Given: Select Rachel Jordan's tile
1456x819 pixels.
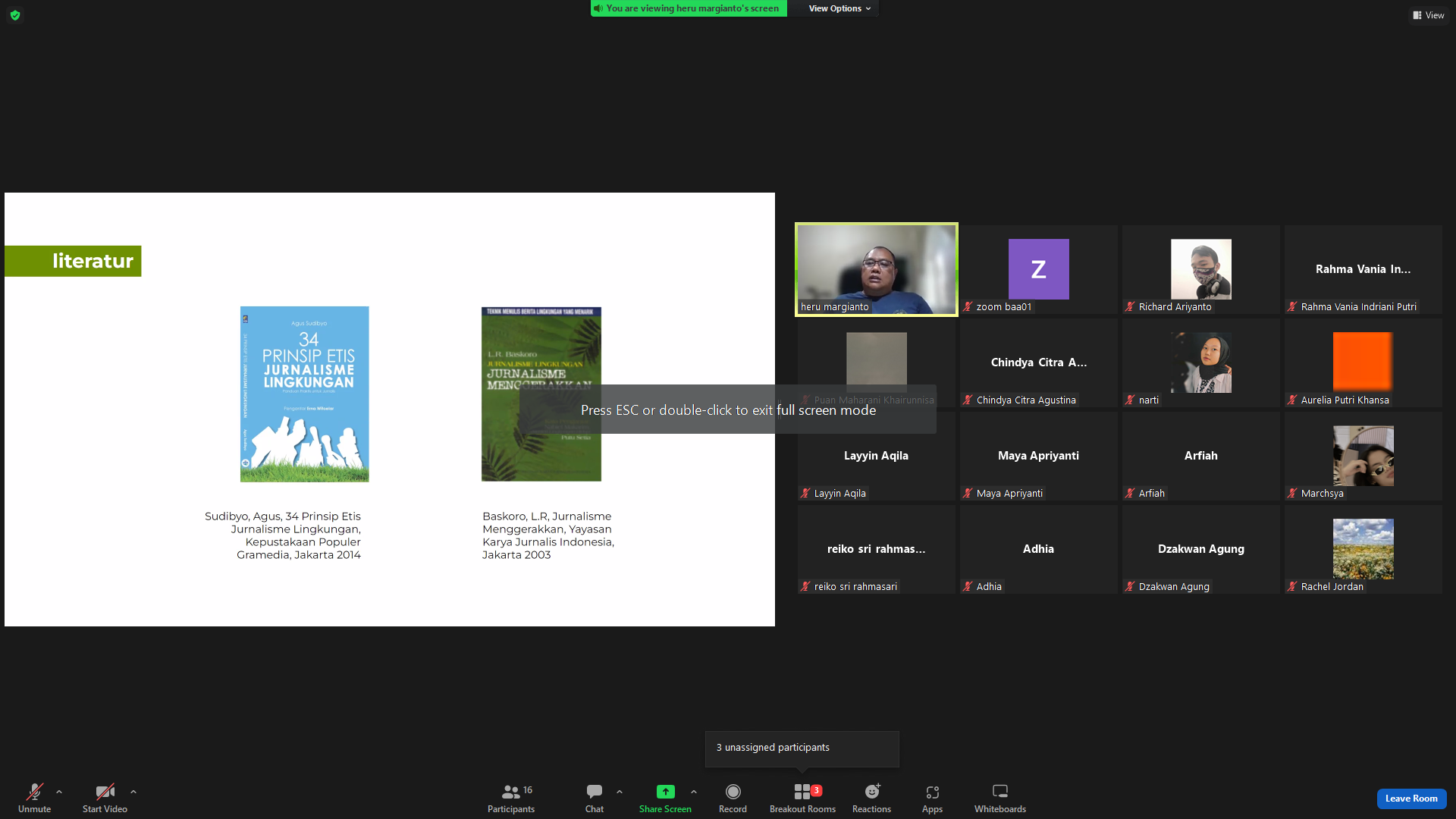Looking at the screenshot, I should pos(1363,549).
